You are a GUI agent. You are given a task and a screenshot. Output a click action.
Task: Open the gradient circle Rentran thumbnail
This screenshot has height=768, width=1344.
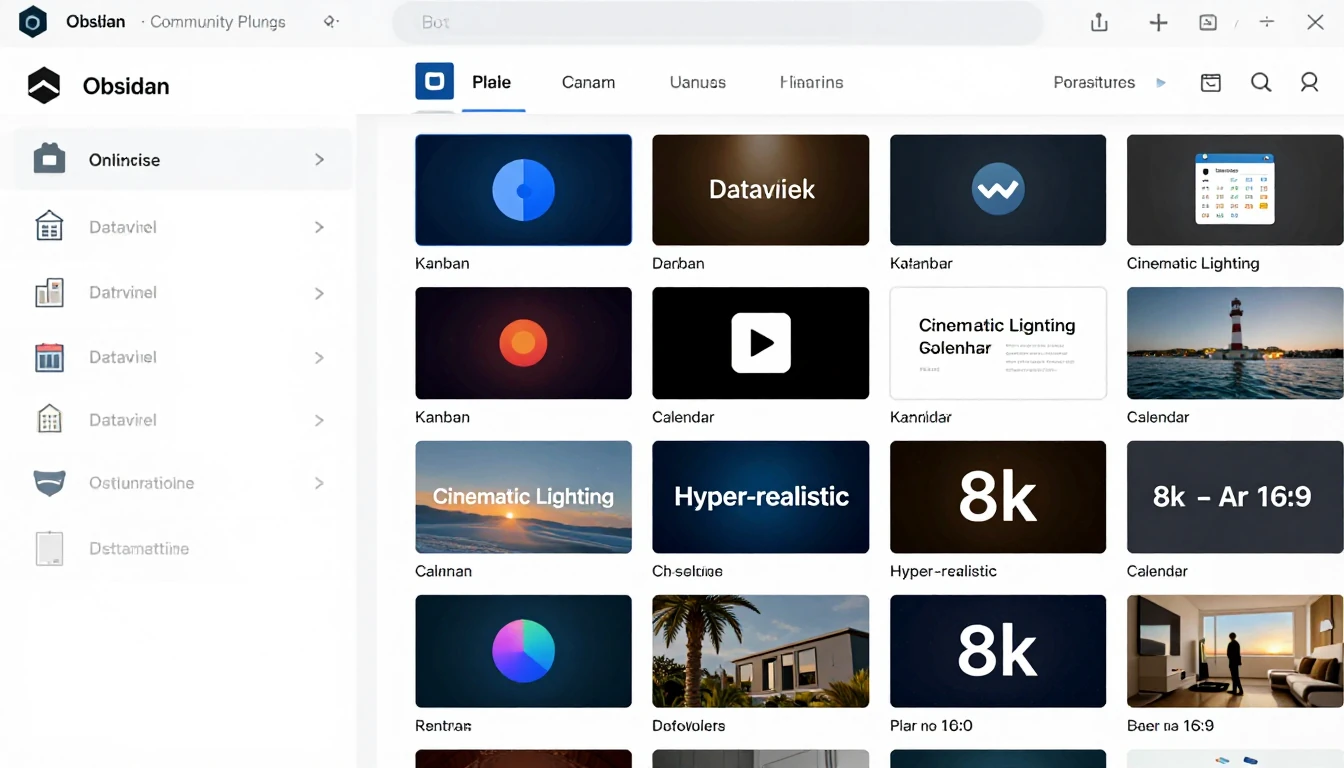tap(523, 651)
